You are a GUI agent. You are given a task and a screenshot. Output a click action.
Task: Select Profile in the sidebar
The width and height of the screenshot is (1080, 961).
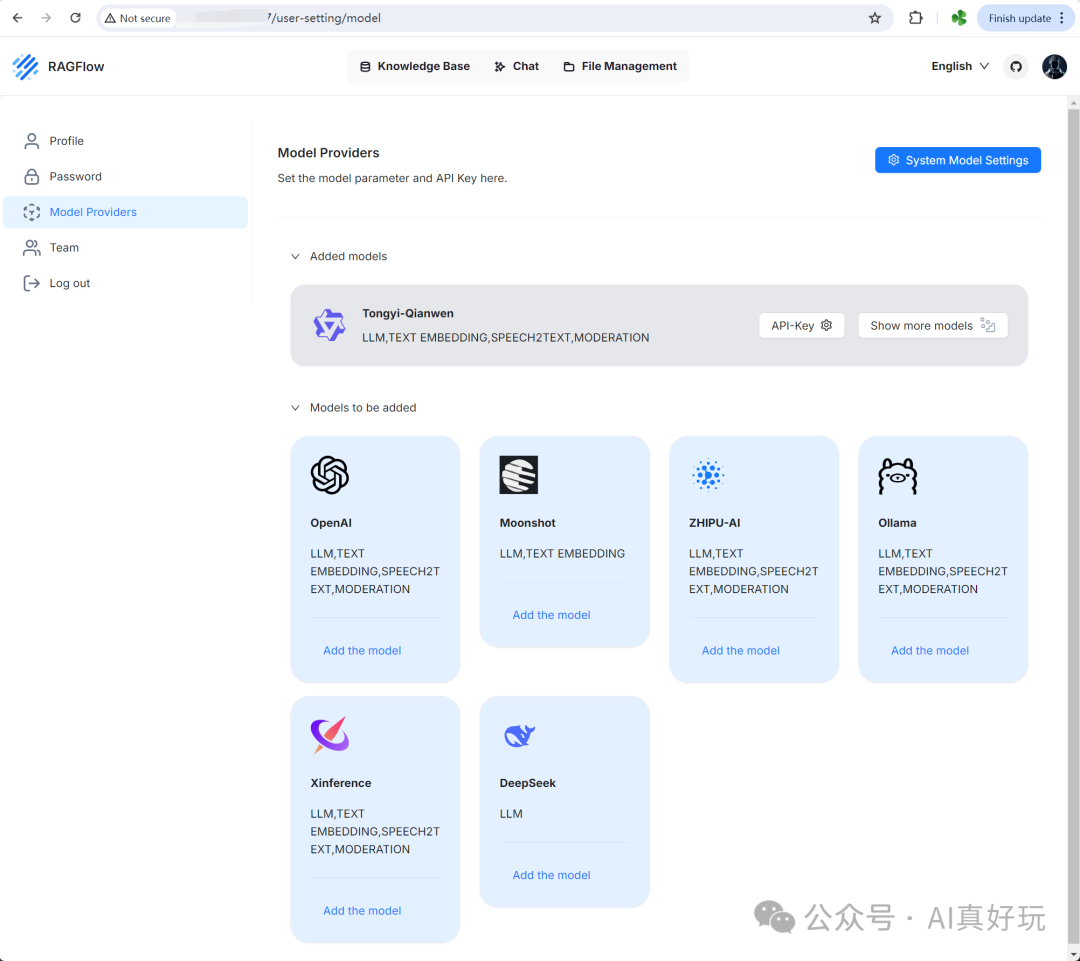pos(66,141)
